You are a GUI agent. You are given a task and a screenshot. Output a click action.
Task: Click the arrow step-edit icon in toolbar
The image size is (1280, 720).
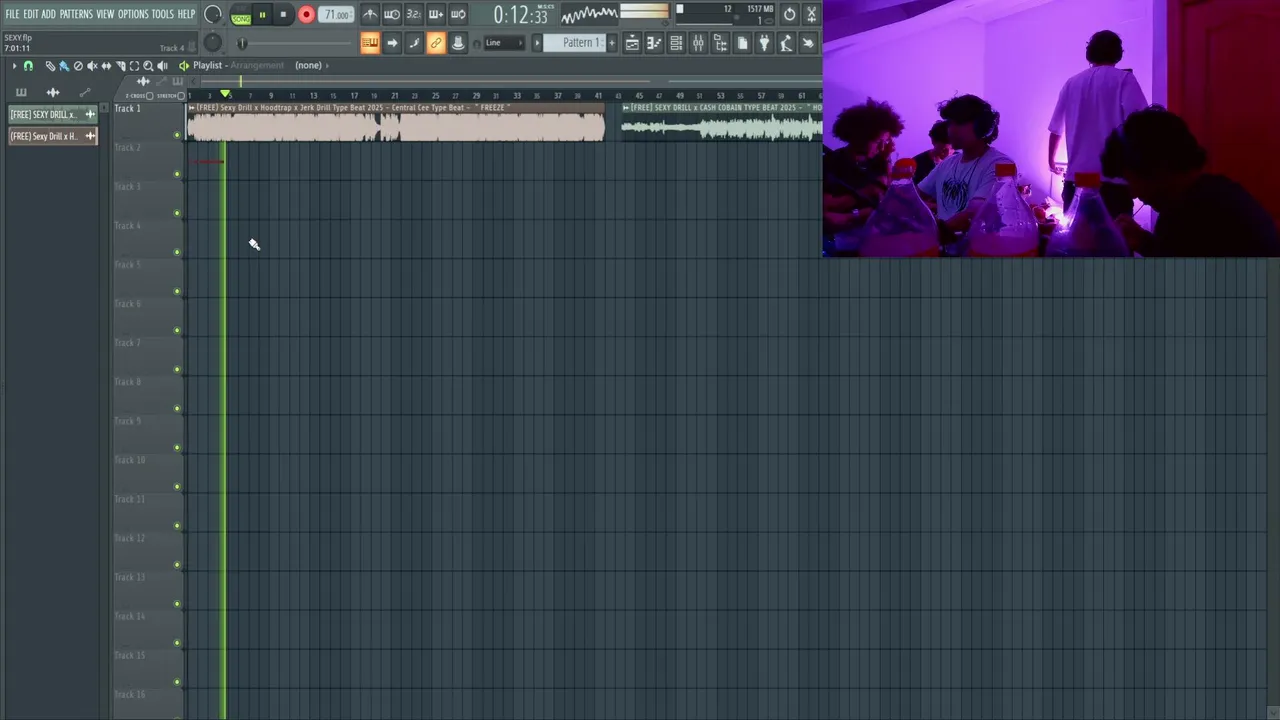(x=392, y=43)
